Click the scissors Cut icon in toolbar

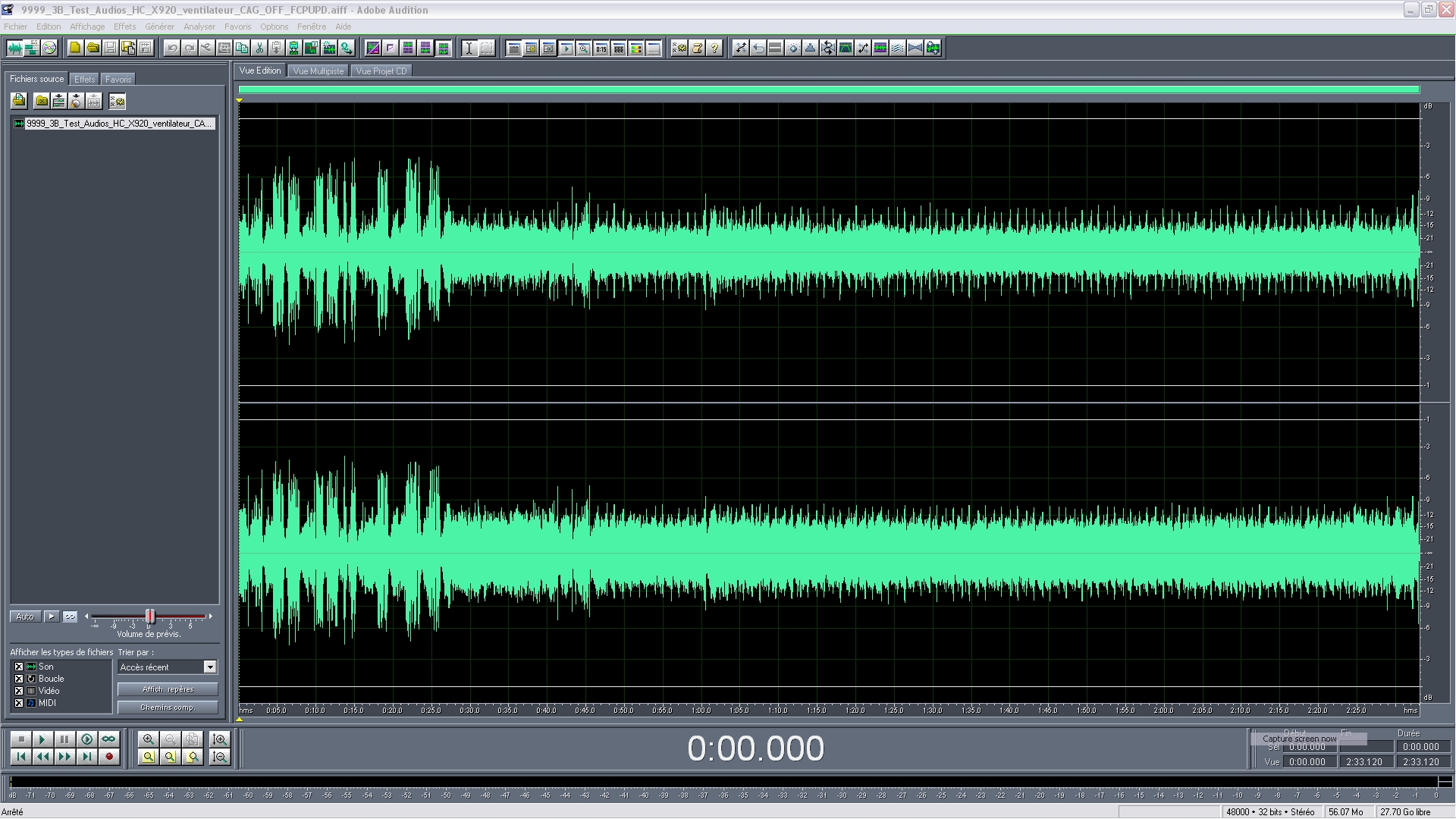pyautogui.click(x=259, y=48)
